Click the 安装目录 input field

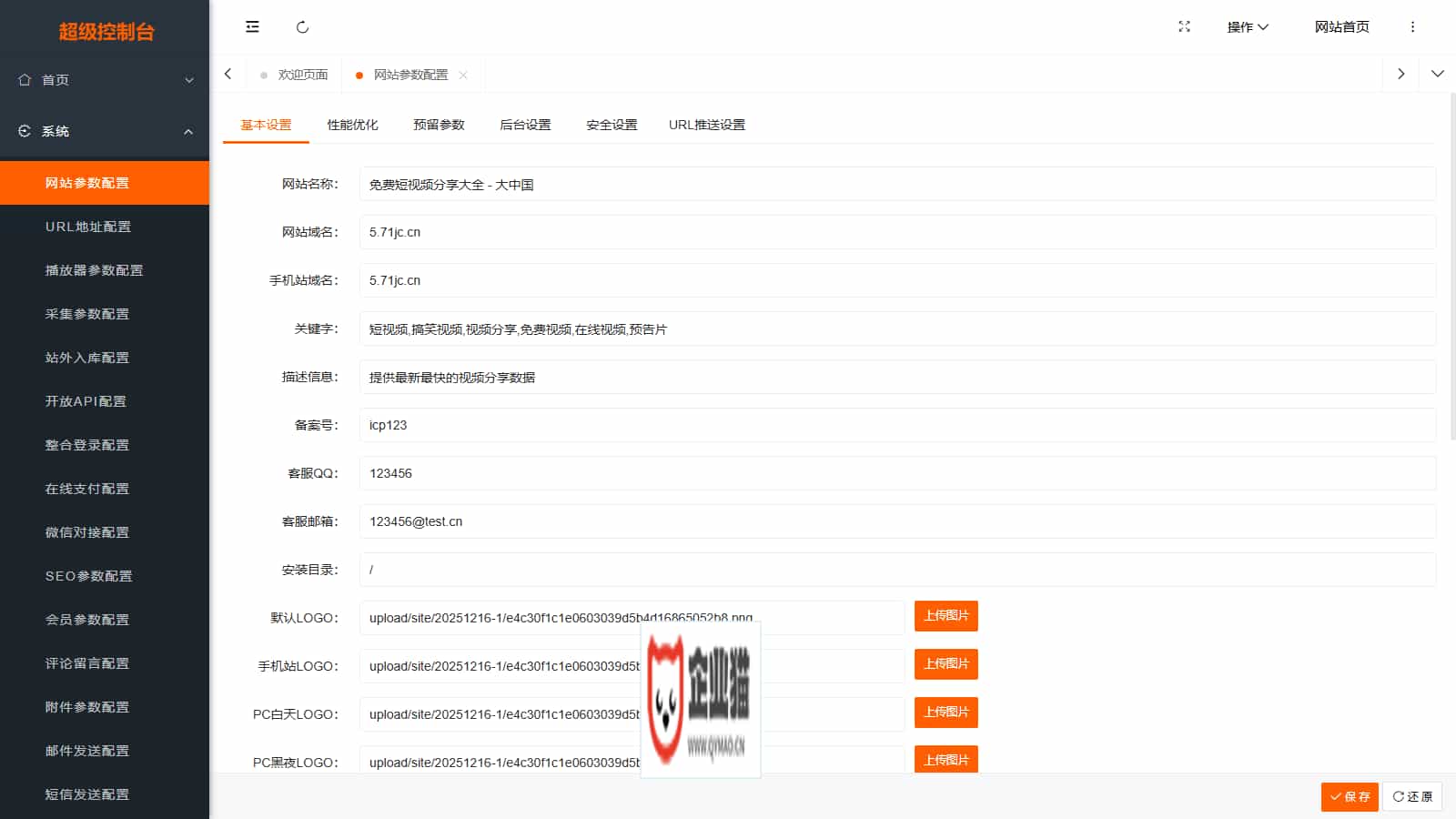(897, 570)
